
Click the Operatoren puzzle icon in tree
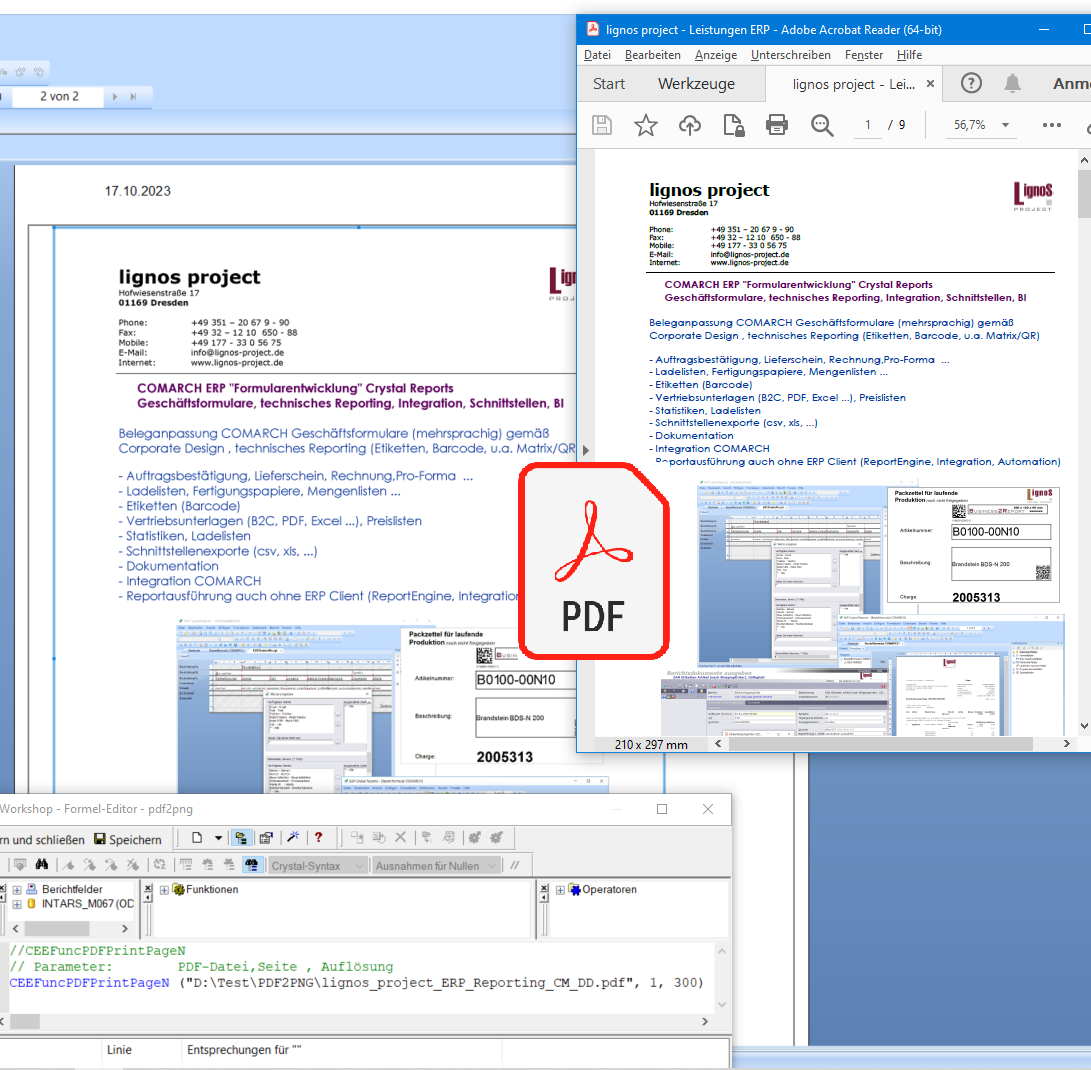tap(575, 889)
